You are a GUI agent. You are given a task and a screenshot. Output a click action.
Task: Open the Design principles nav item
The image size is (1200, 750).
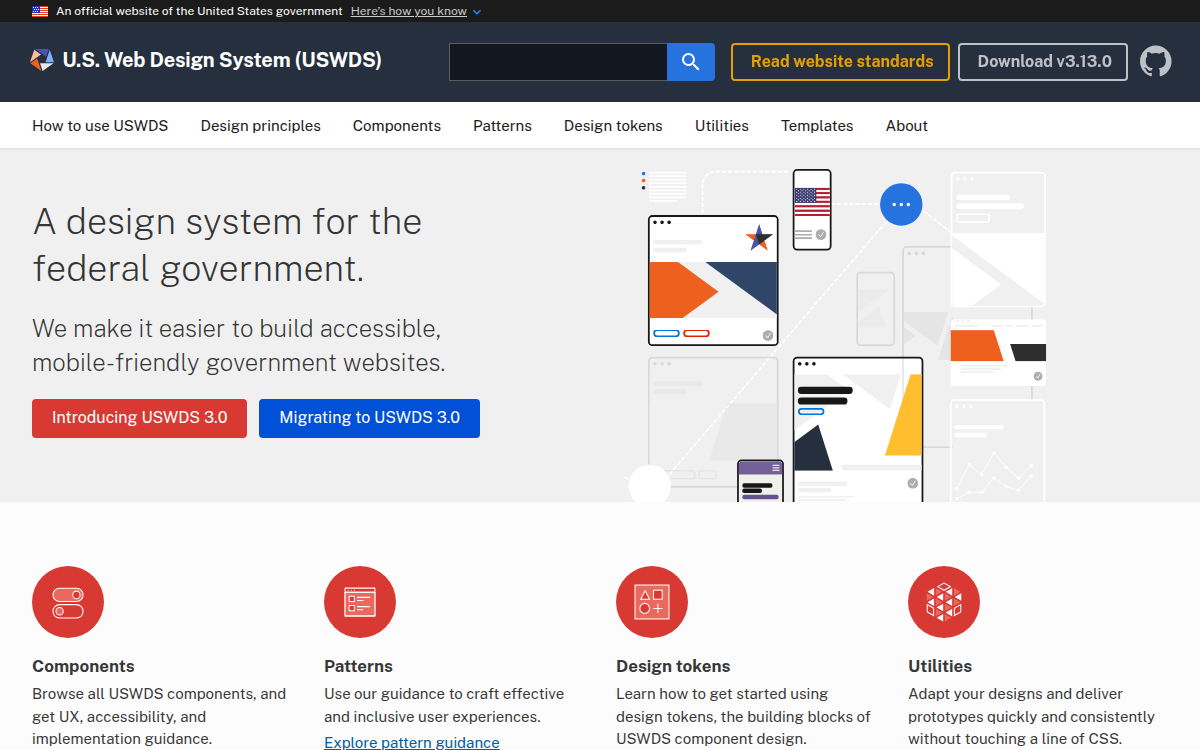coord(261,126)
